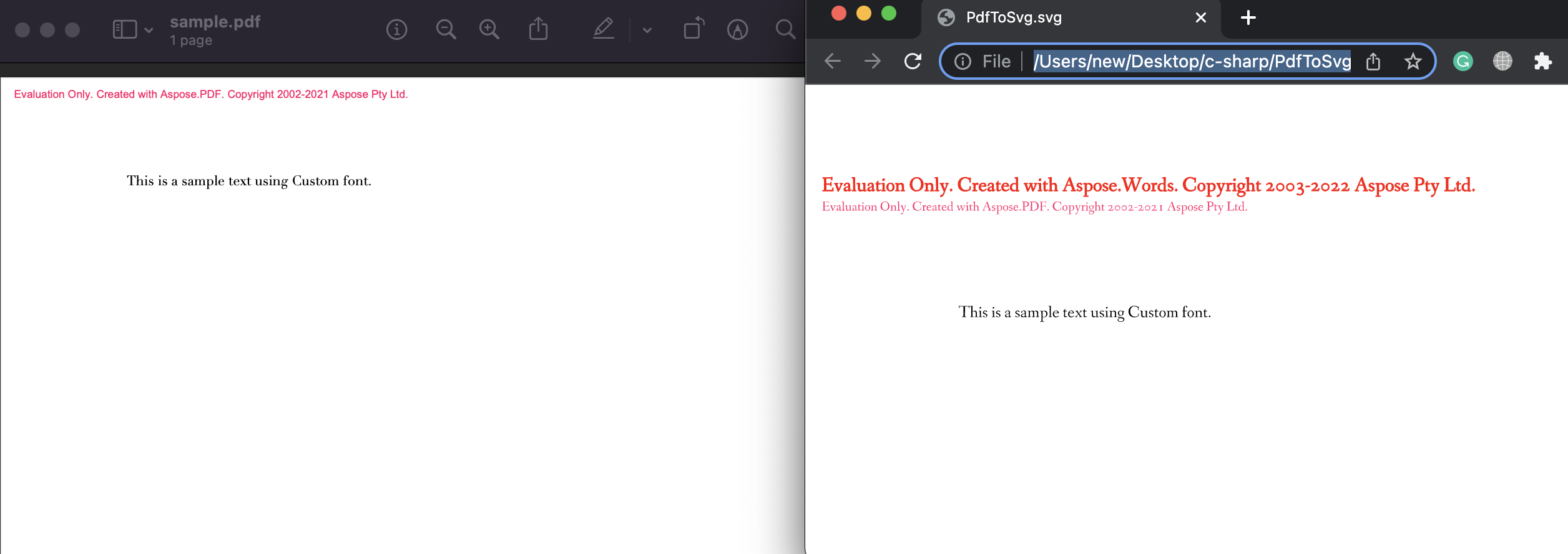The height and width of the screenshot is (554, 1568).
Task: Click the address bar file path
Action: (1191, 61)
